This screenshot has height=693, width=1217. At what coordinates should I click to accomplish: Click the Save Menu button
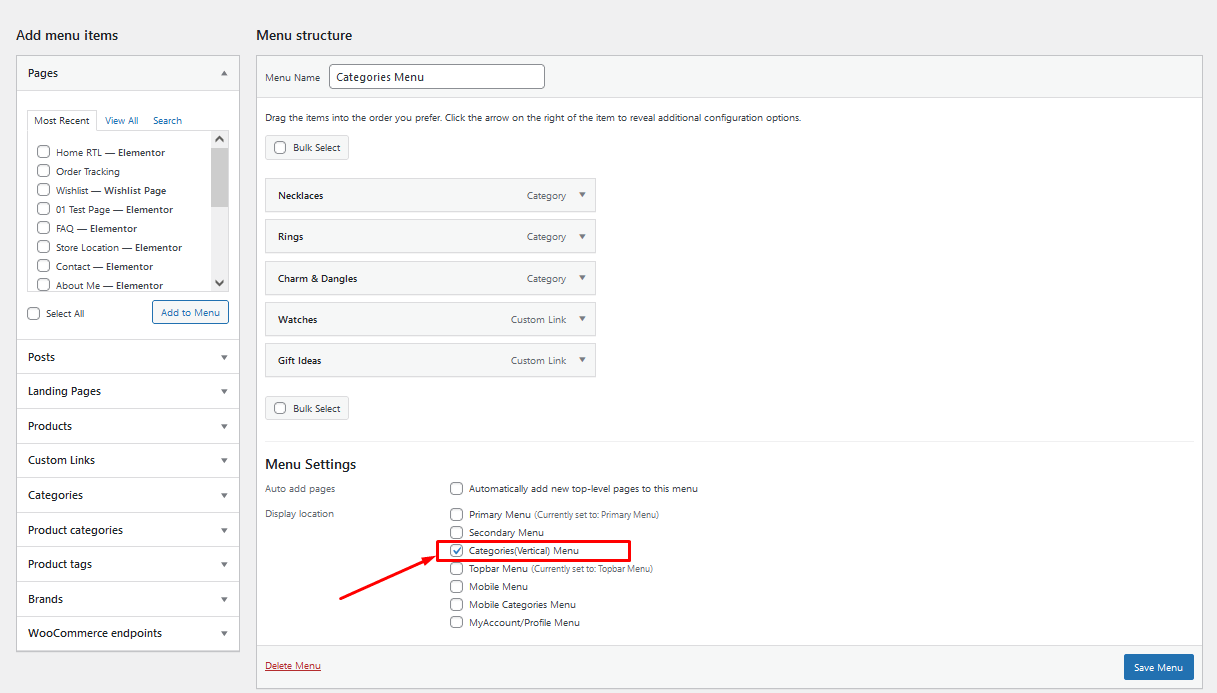1158,667
